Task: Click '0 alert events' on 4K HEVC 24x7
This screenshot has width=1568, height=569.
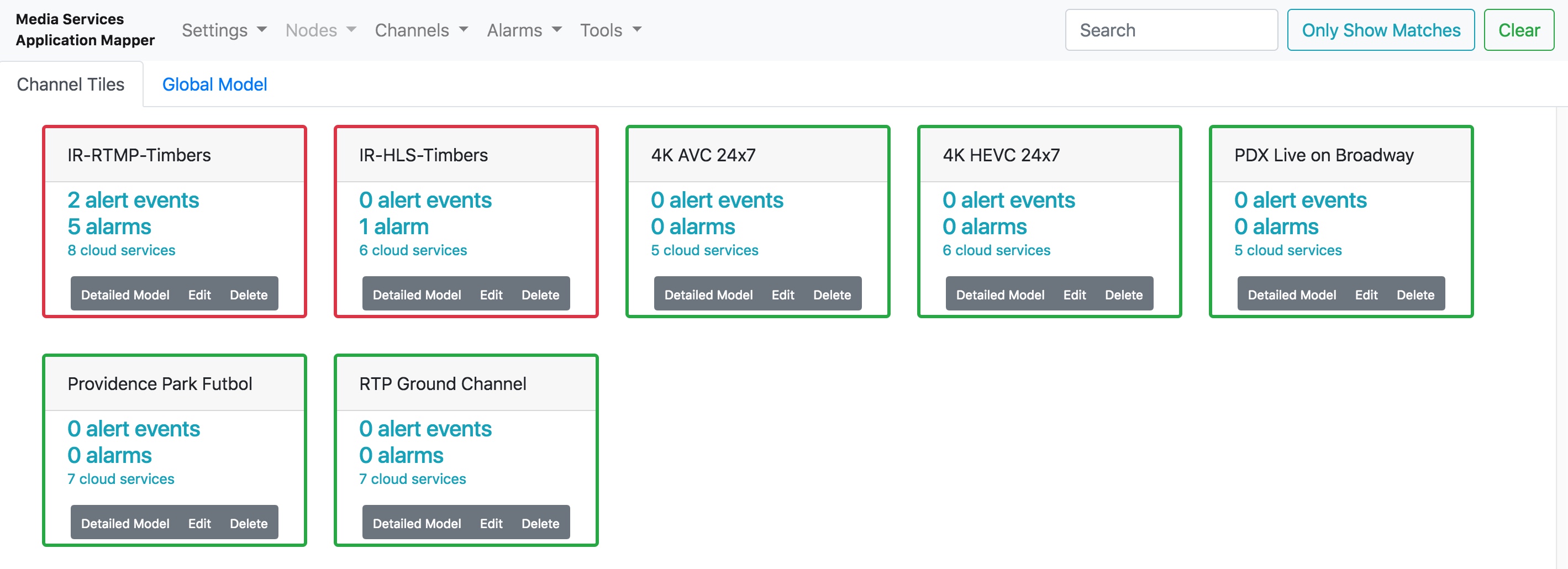Action: 1009,200
